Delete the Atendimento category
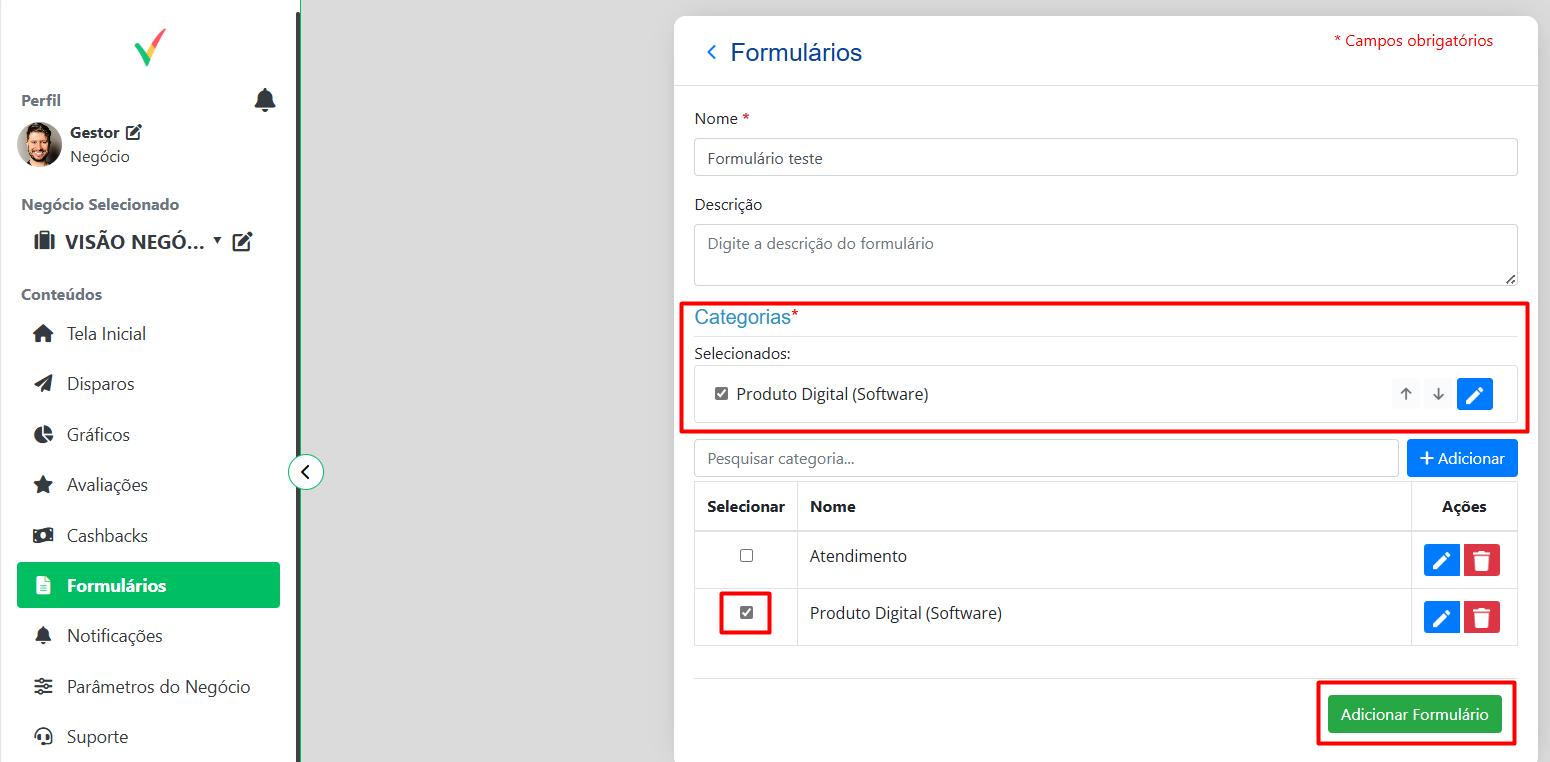The width and height of the screenshot is (1550, 762). coord(1481,560)
